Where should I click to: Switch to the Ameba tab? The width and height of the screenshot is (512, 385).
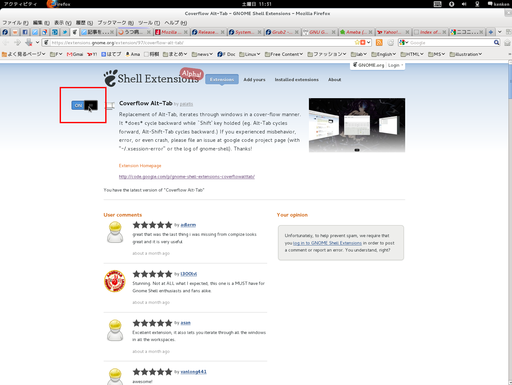[x=356, y=32]
